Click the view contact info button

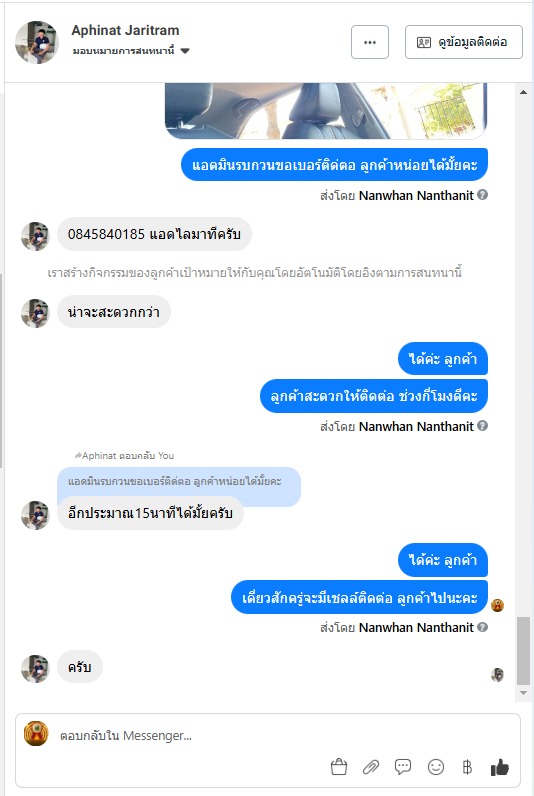[x=463, y=42]
